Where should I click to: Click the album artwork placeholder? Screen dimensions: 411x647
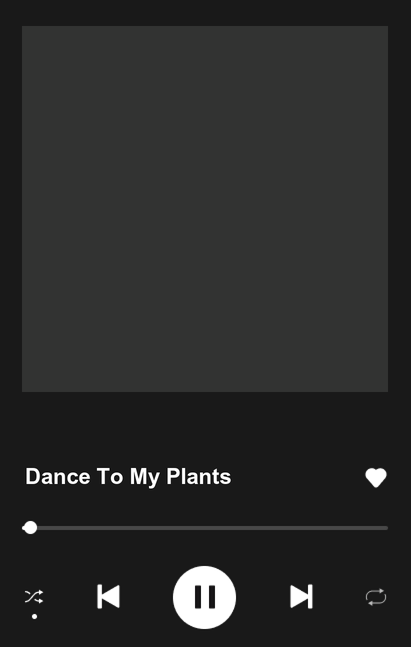pyautogui.click(x=205, y=209)
